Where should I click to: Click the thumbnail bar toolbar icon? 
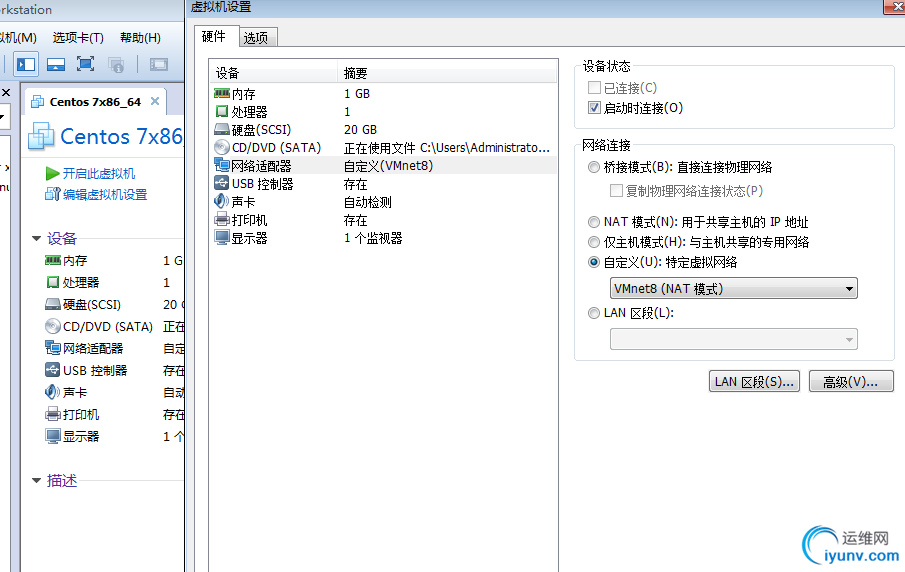pyautogui.click(x=56, y=64)
